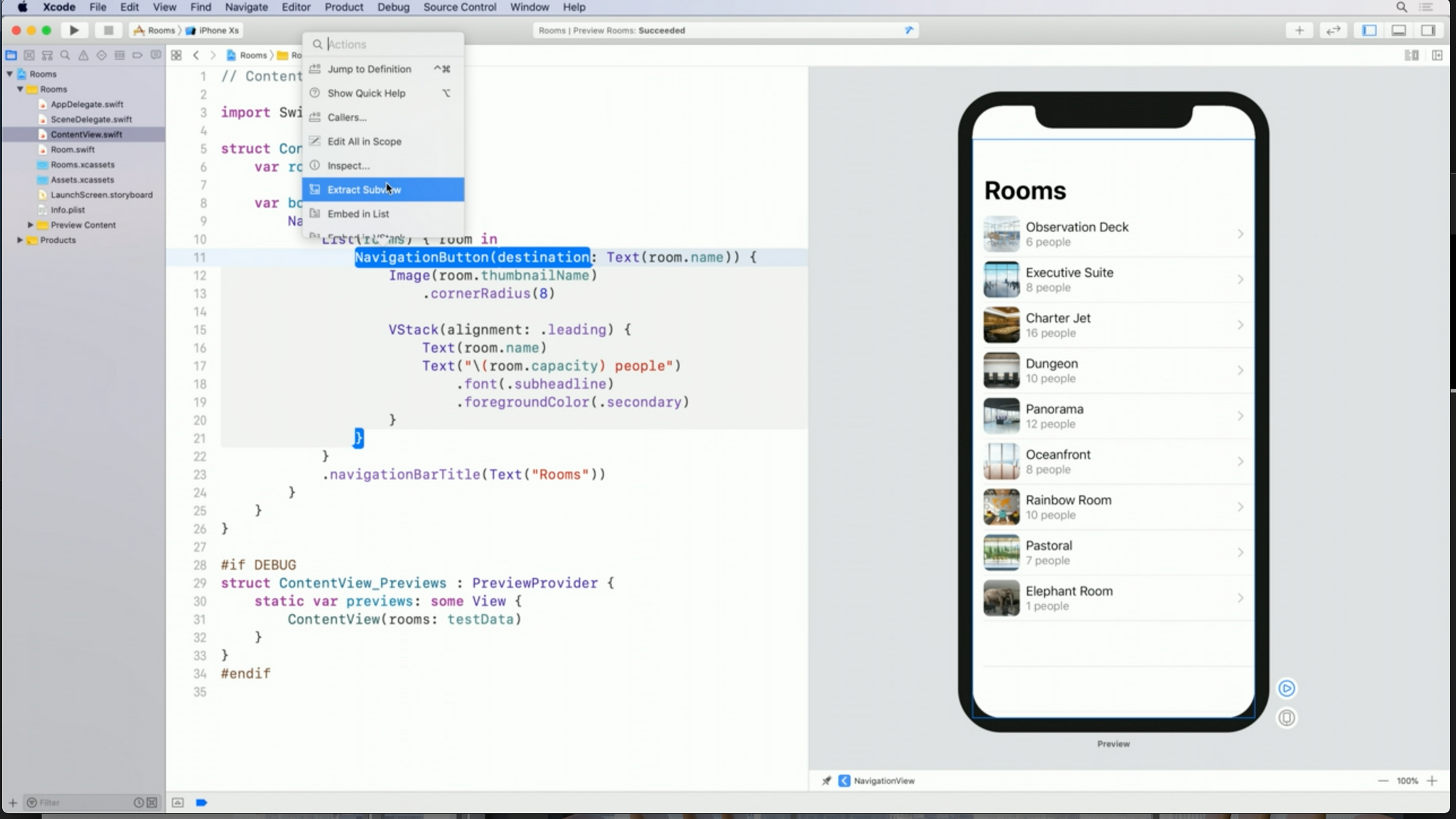1456x819 pixels.
Task: Choose Extract Subview from actions menu
Action: 364,190
